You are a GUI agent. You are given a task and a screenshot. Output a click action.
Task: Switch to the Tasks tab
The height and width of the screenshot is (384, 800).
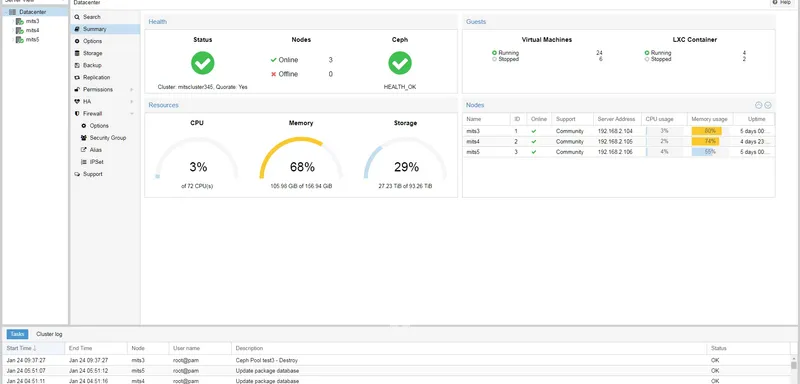click(x=17, y=334)
